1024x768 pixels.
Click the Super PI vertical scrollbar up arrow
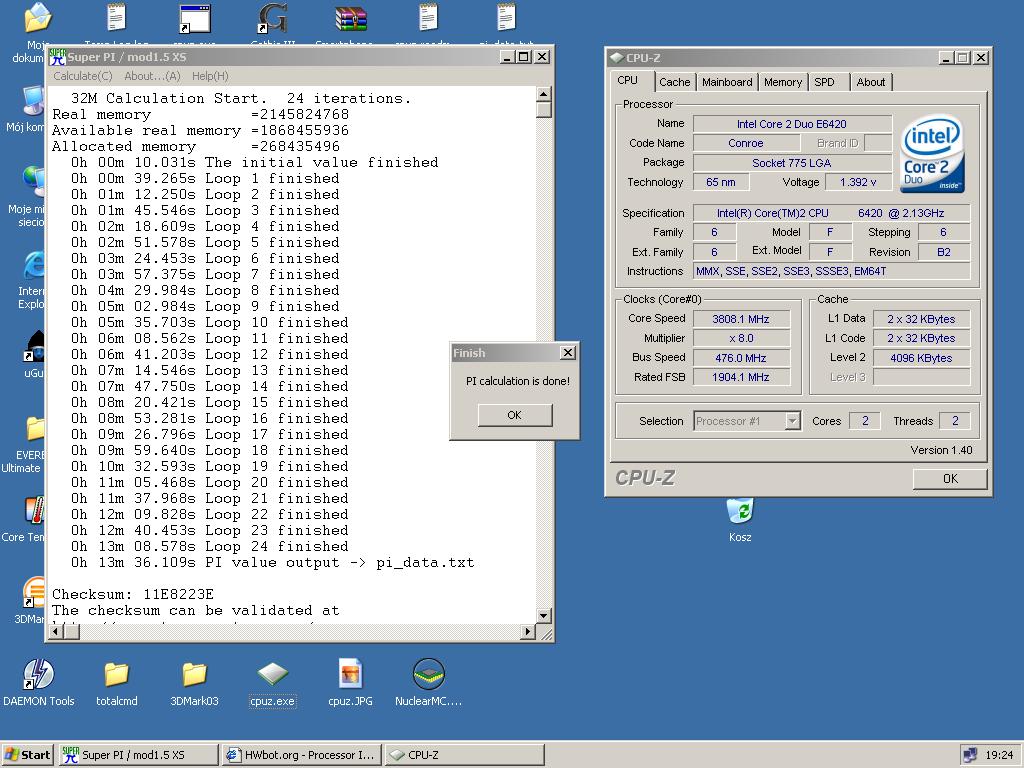(x=543, y=93)
